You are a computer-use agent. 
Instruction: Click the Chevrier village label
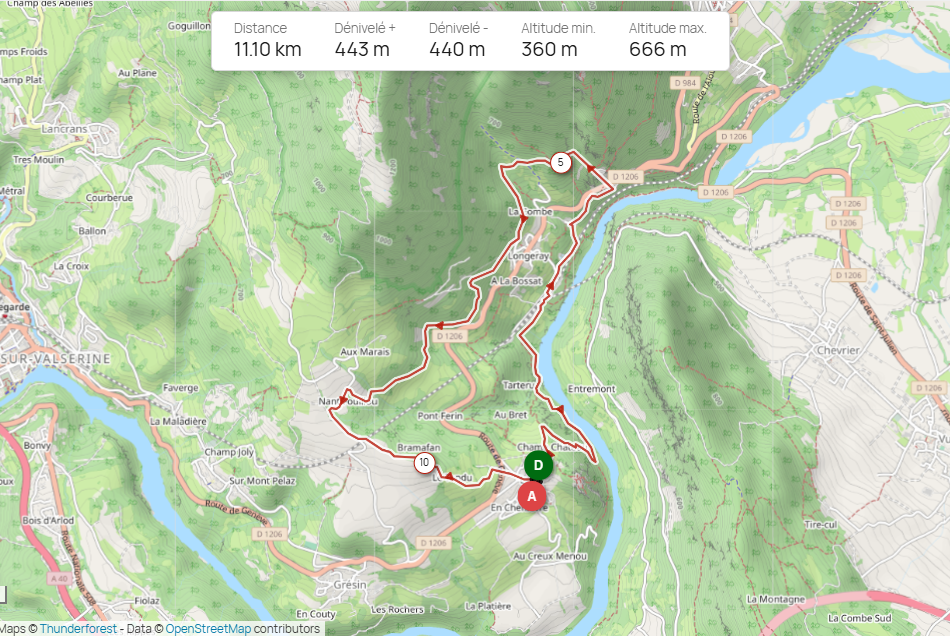838,351
